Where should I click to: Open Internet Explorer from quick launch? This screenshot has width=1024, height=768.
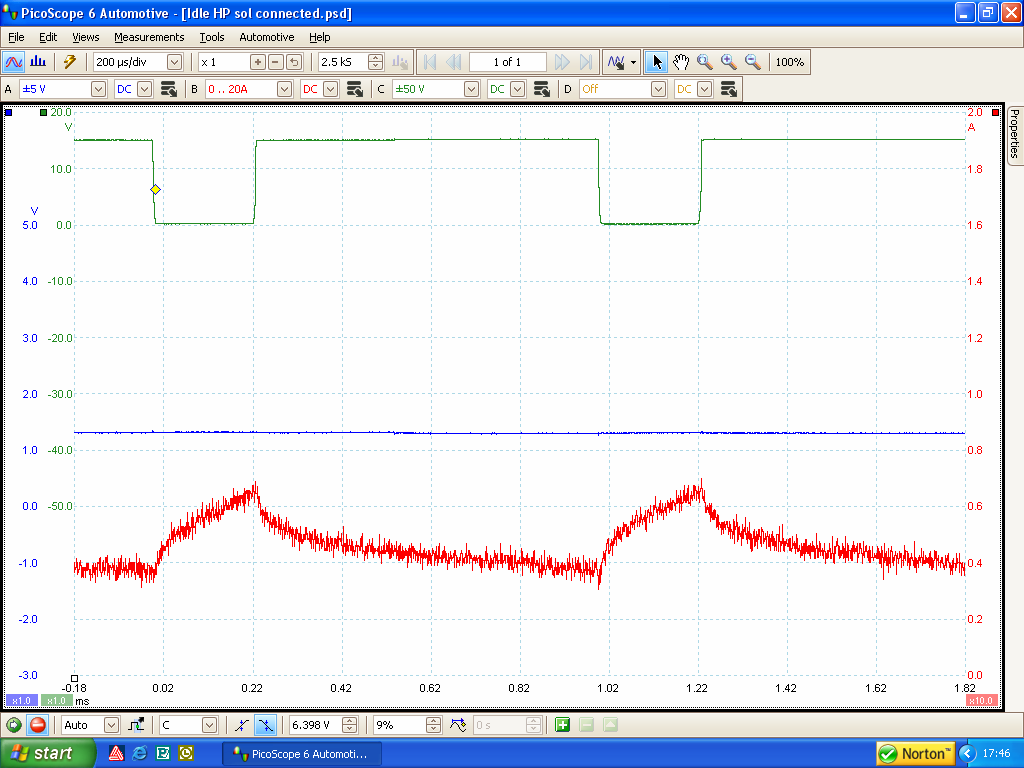pyautogui.click(x=139, y=754)
